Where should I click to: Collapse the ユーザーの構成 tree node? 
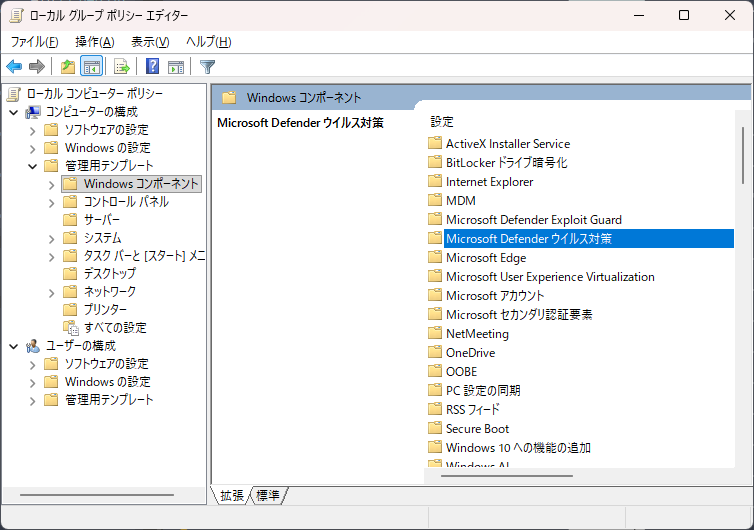[x=13, y=346]
